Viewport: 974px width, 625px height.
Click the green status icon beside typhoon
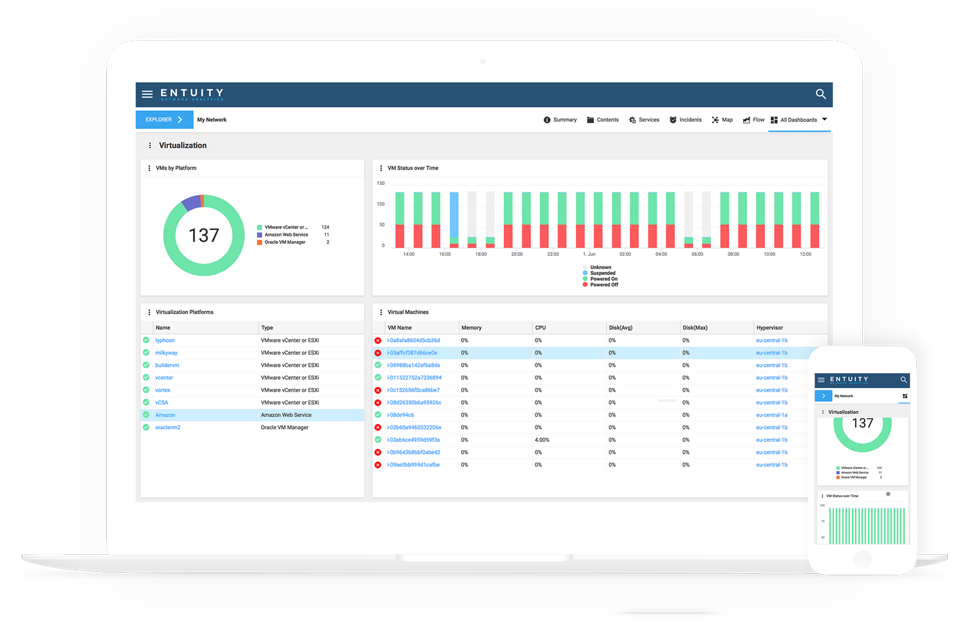point(146,340)
